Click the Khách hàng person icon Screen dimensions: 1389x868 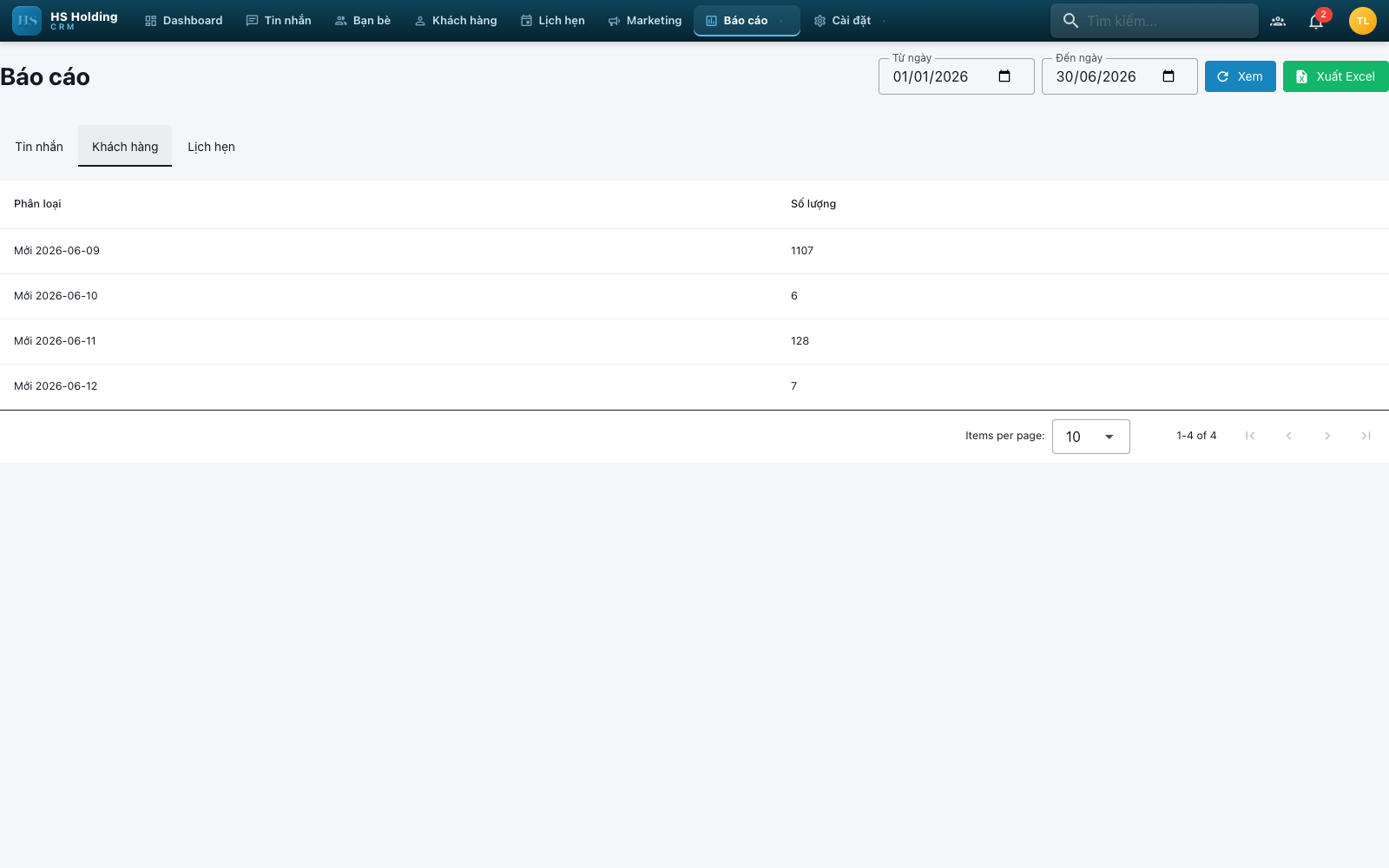[420, 21]
